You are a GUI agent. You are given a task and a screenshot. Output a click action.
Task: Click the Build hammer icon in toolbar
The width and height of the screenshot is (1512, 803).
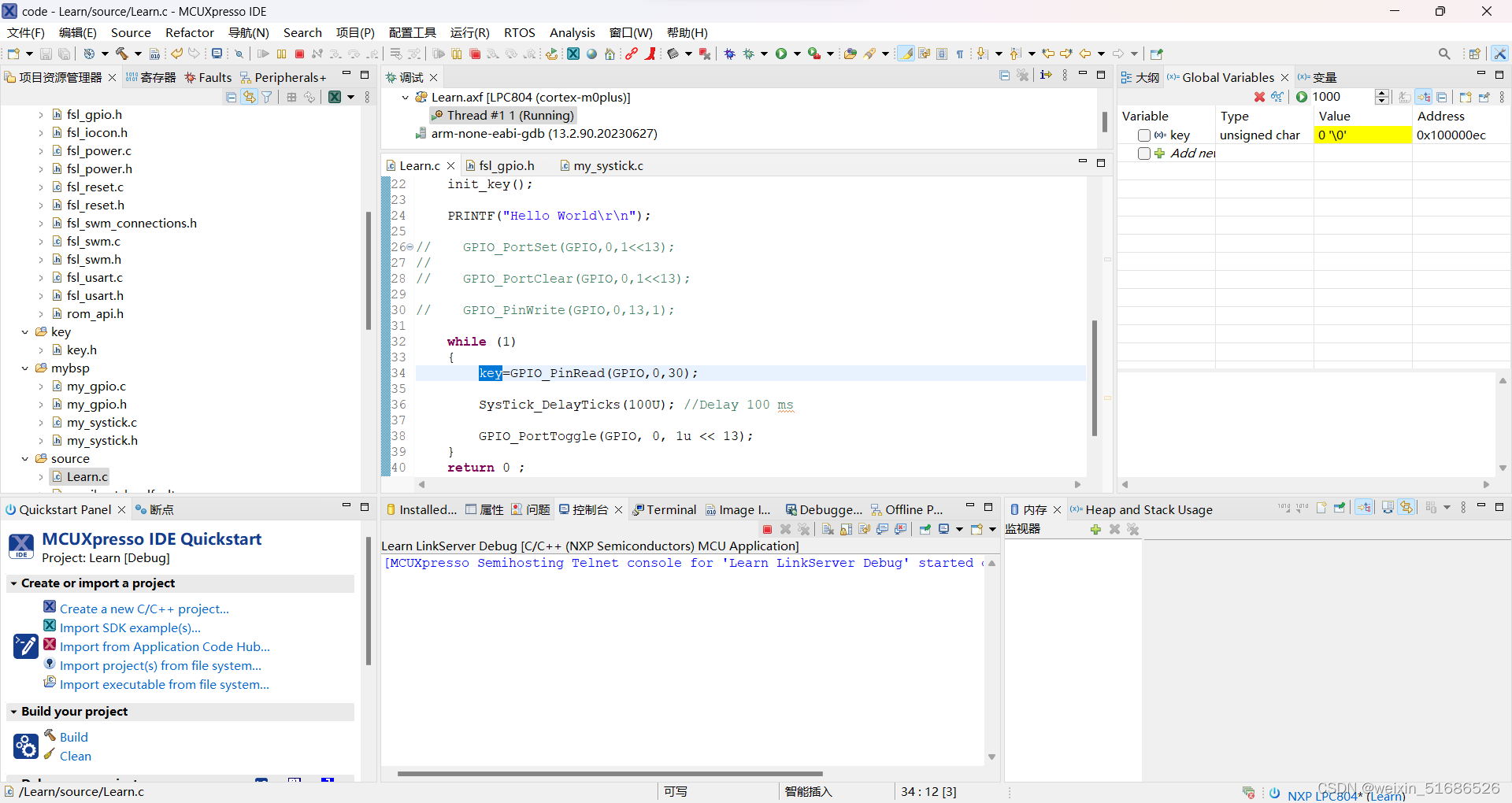122,54
